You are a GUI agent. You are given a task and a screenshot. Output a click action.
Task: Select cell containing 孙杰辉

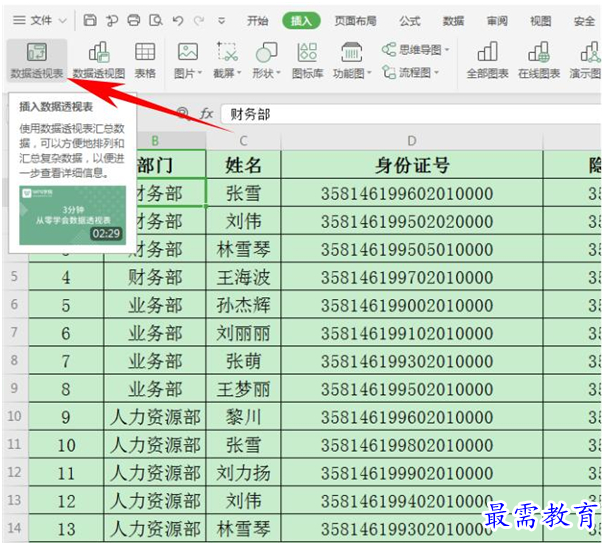pyautogui.click(x=243, y=305)
